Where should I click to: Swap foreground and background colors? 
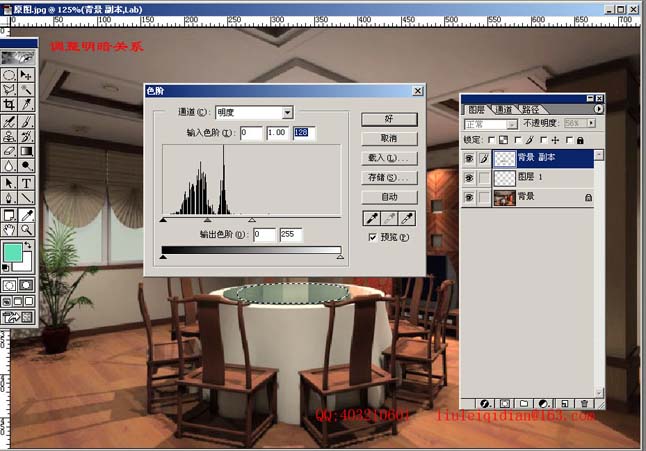tap(28, 245)
